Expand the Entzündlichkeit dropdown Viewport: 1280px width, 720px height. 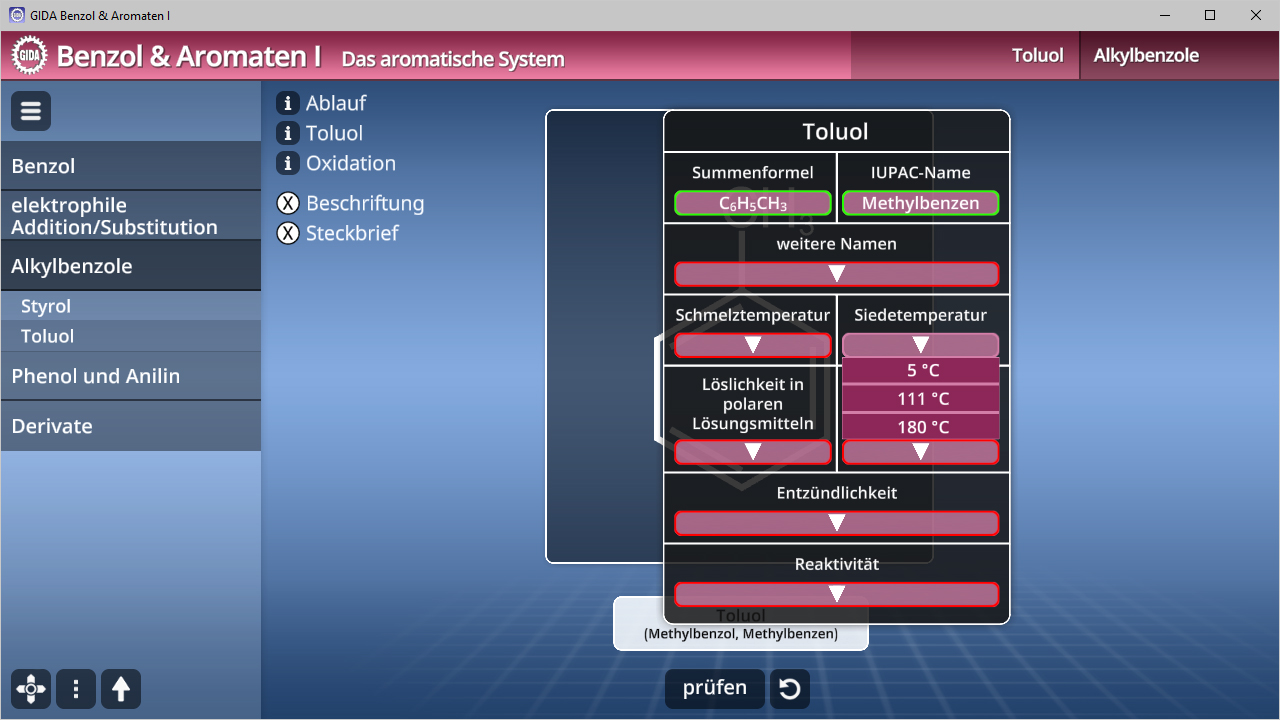[x=836, y=523]
